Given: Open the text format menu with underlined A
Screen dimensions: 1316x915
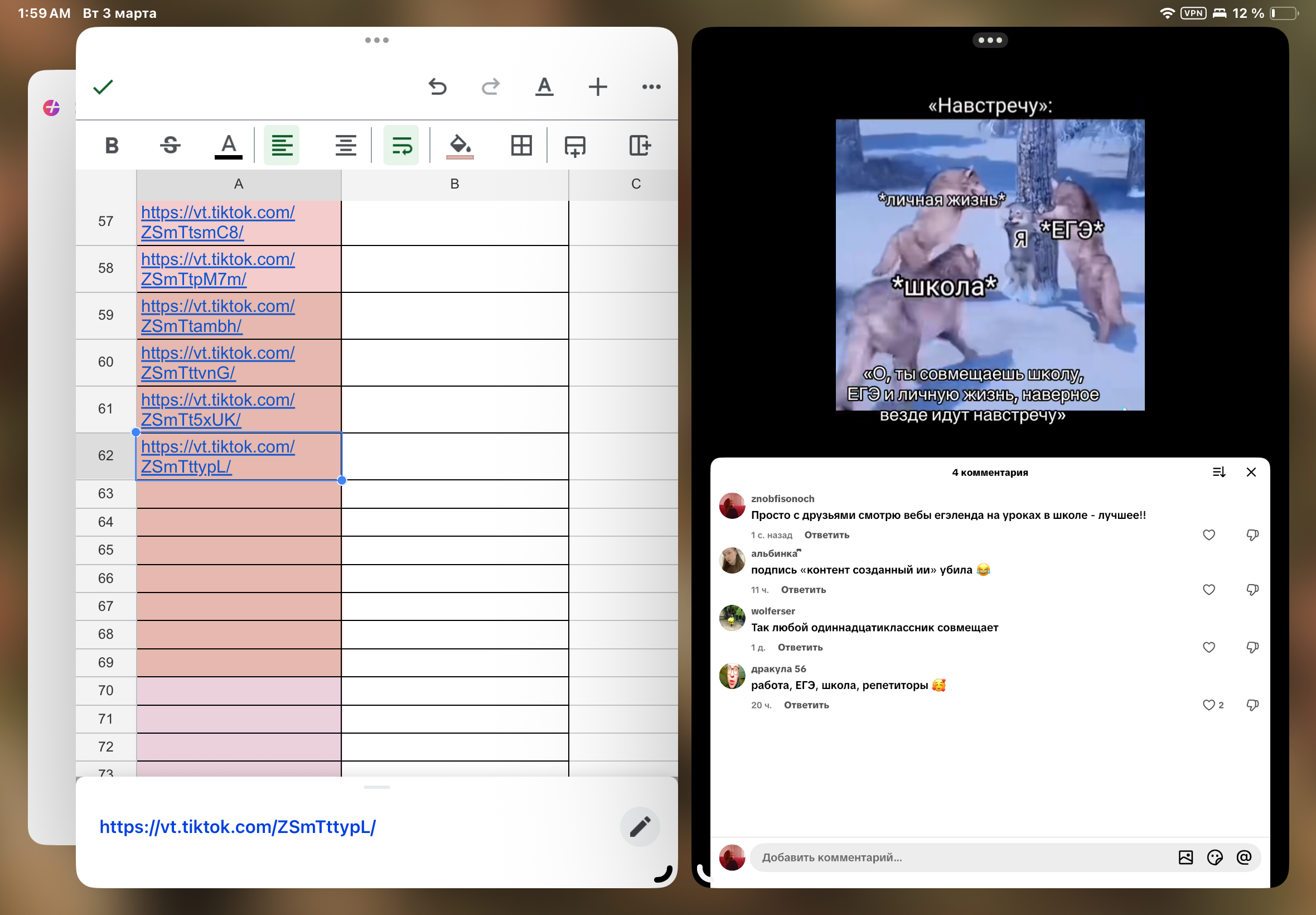Looking at the screenshot, I should coord(544,87).
